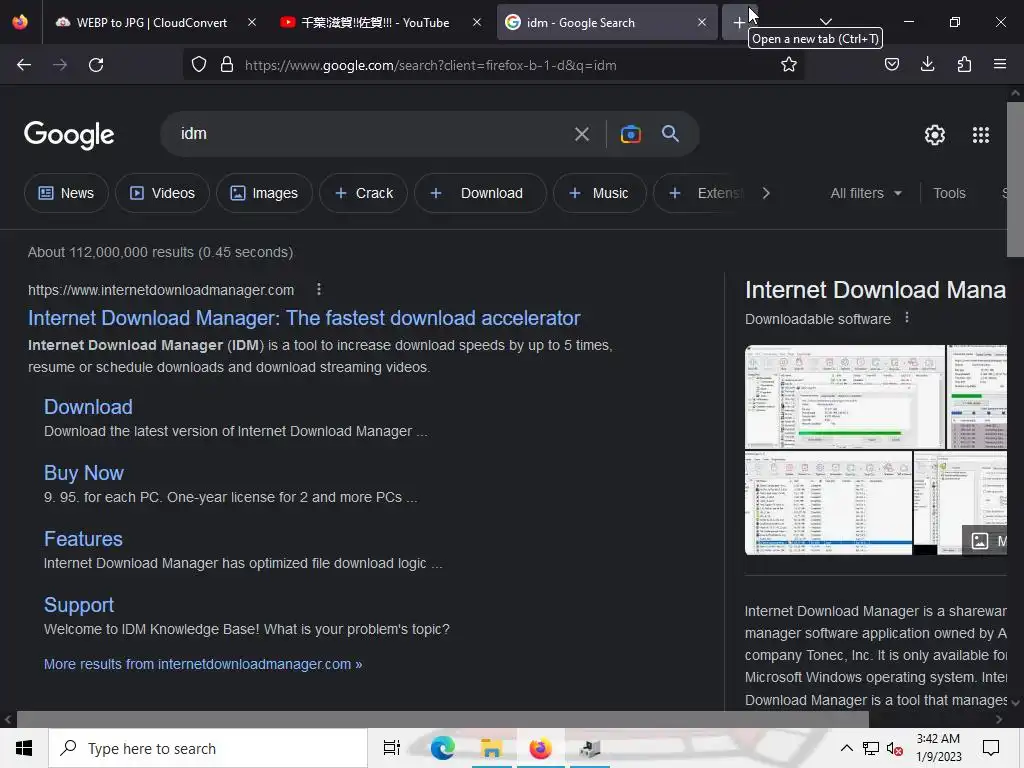
Task: Open taskbar clock 3:42 AM
Action: pyautogui.click(x=938, y=748)
